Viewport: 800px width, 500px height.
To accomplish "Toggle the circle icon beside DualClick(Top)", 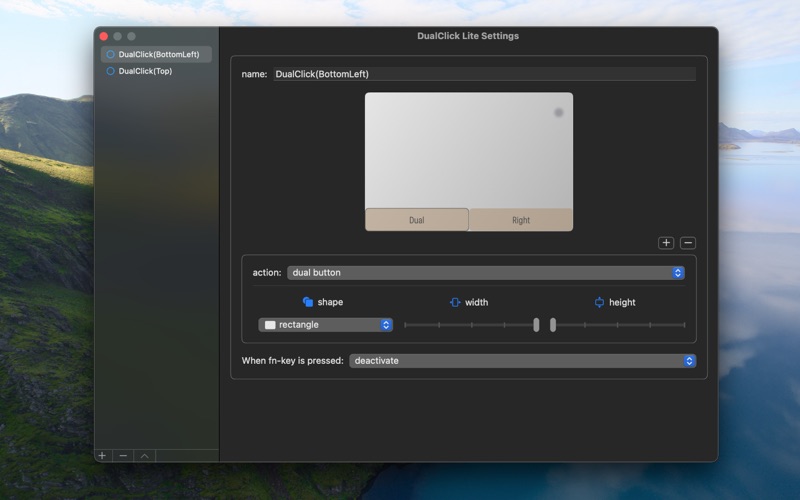I will (x=110, y=71).
